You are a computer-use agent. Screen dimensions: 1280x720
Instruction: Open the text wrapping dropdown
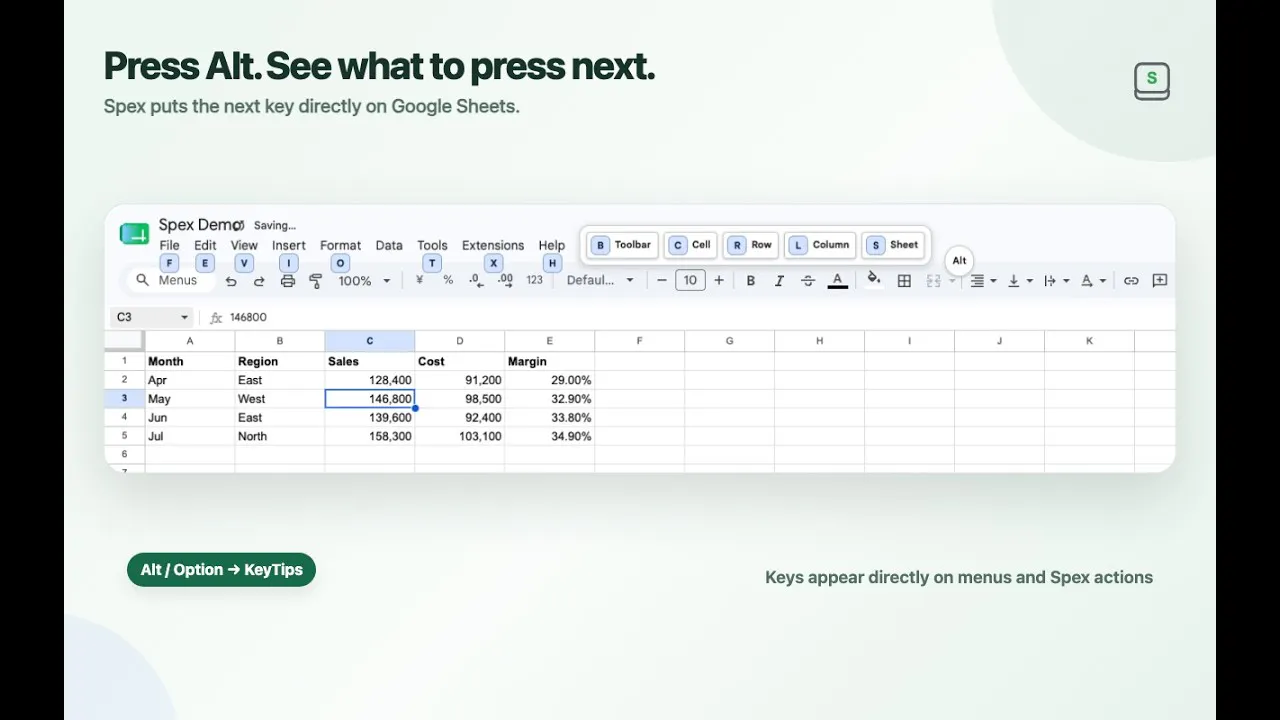tap(1056, 281)
